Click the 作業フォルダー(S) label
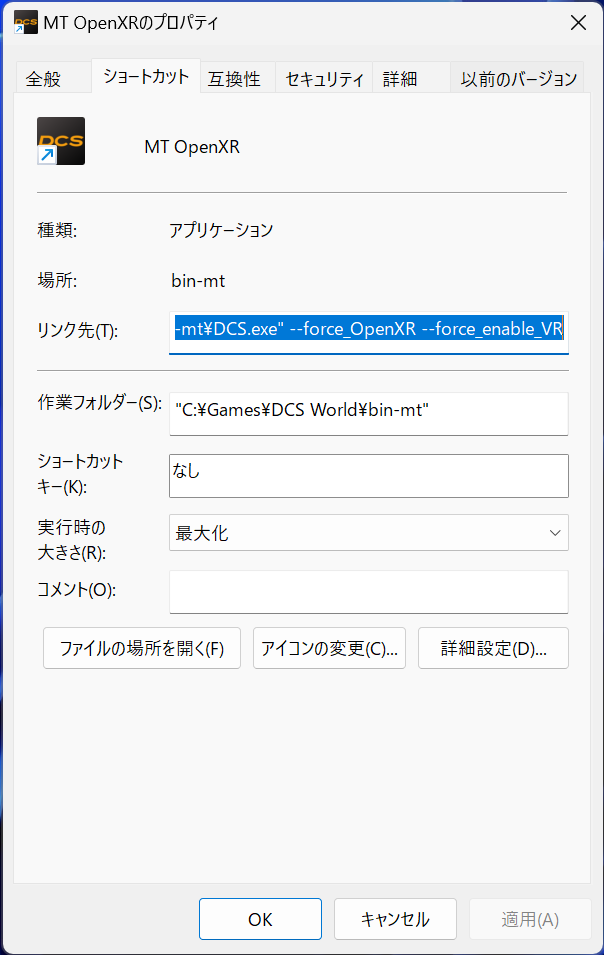 tap(100, 403)
